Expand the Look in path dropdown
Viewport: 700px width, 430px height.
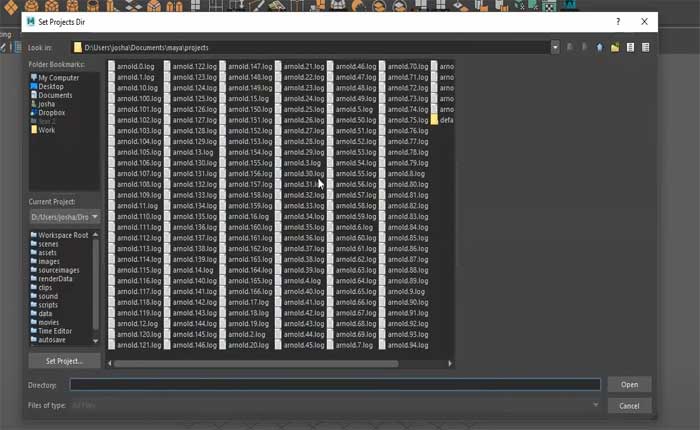(555, 47)
